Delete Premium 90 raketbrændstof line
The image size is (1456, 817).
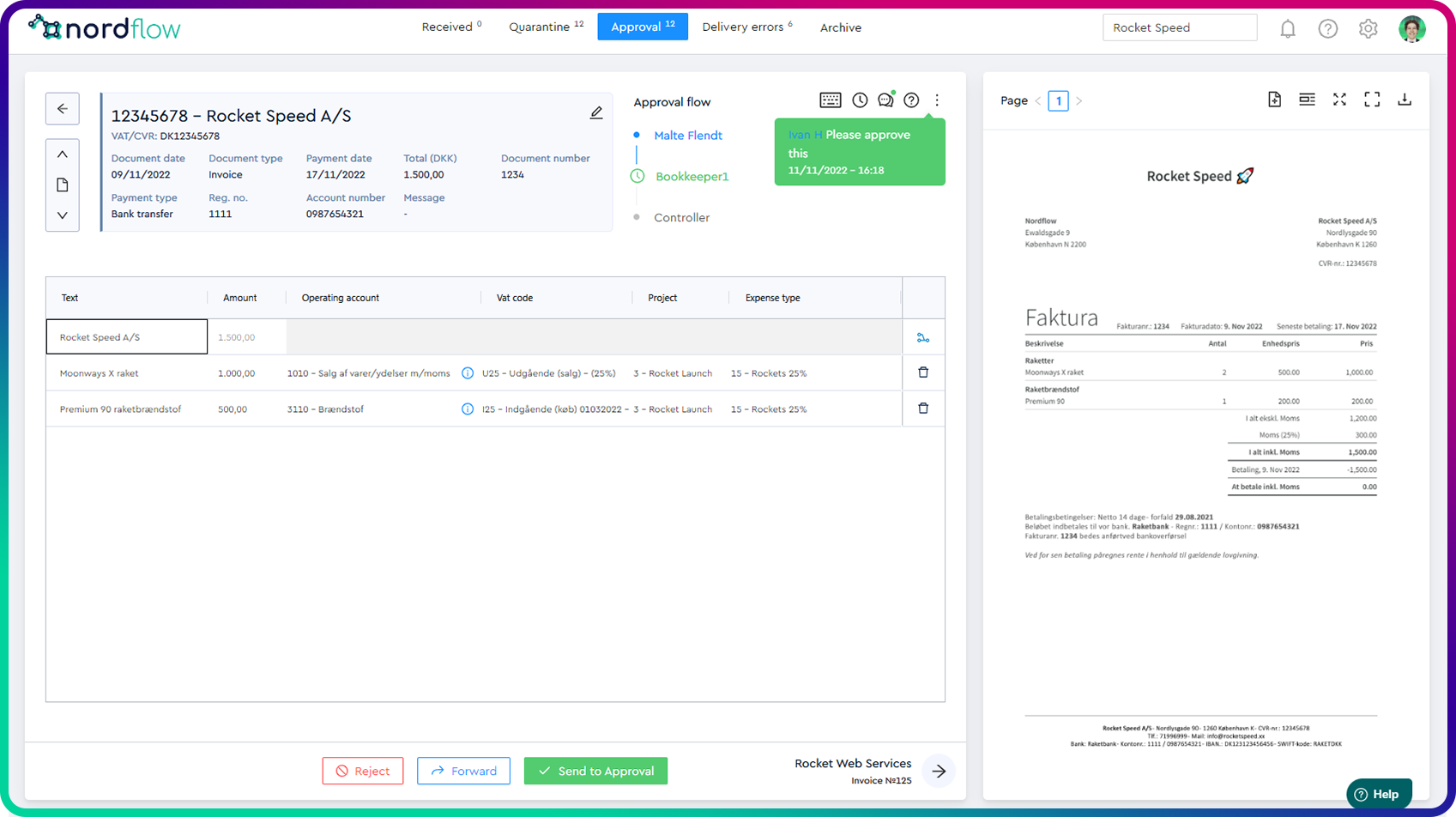[x=923, y=408]
